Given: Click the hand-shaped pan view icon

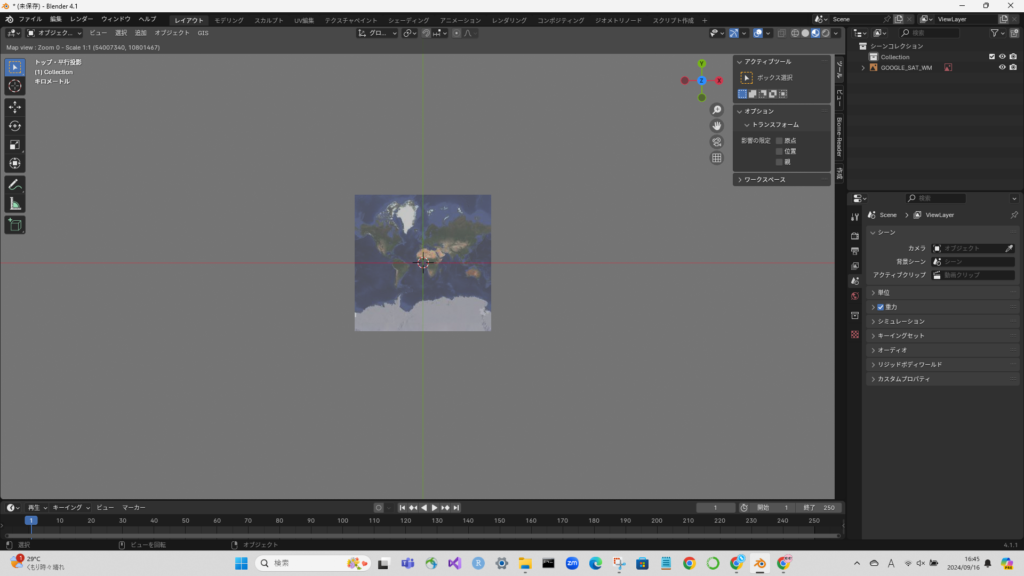Looking at the screenshot, I should point(717,126).
